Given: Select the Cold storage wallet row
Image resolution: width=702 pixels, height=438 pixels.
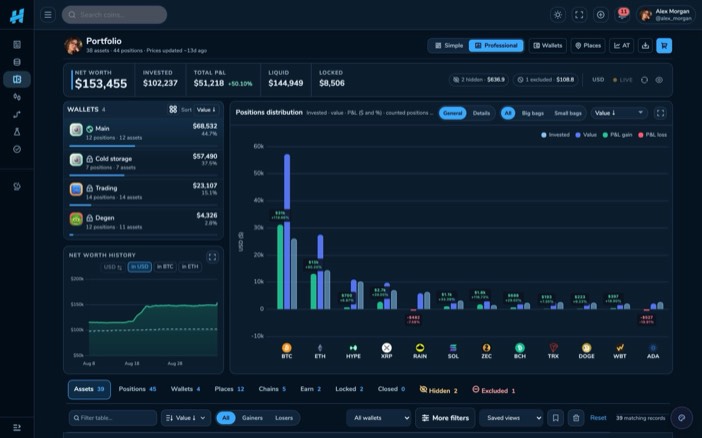Looking at the screenshot, I should tap(143, 163).
